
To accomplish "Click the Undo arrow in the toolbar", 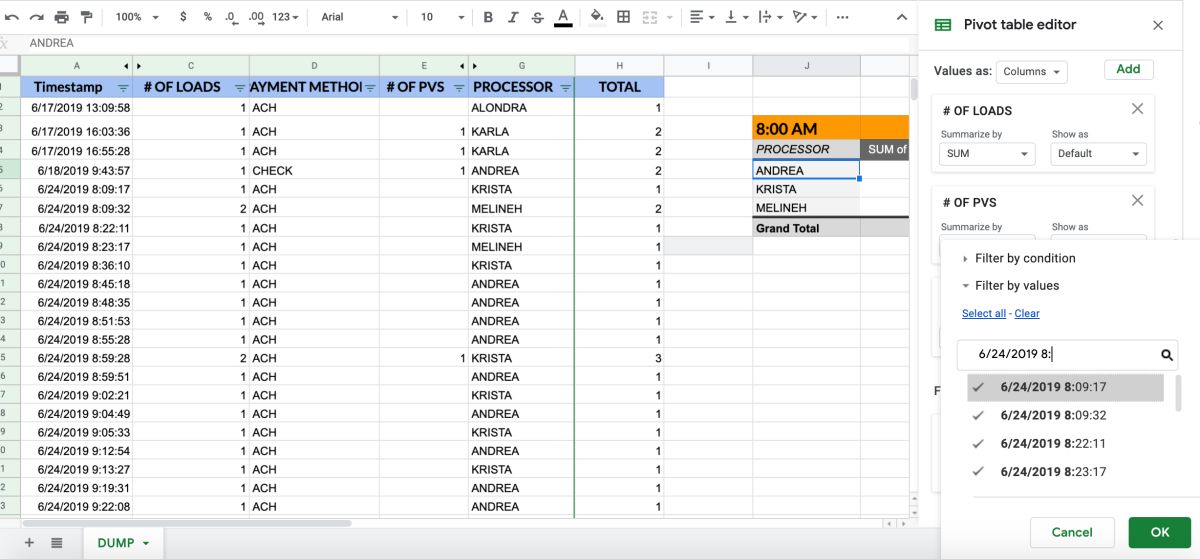I will (x=13, y=17).
